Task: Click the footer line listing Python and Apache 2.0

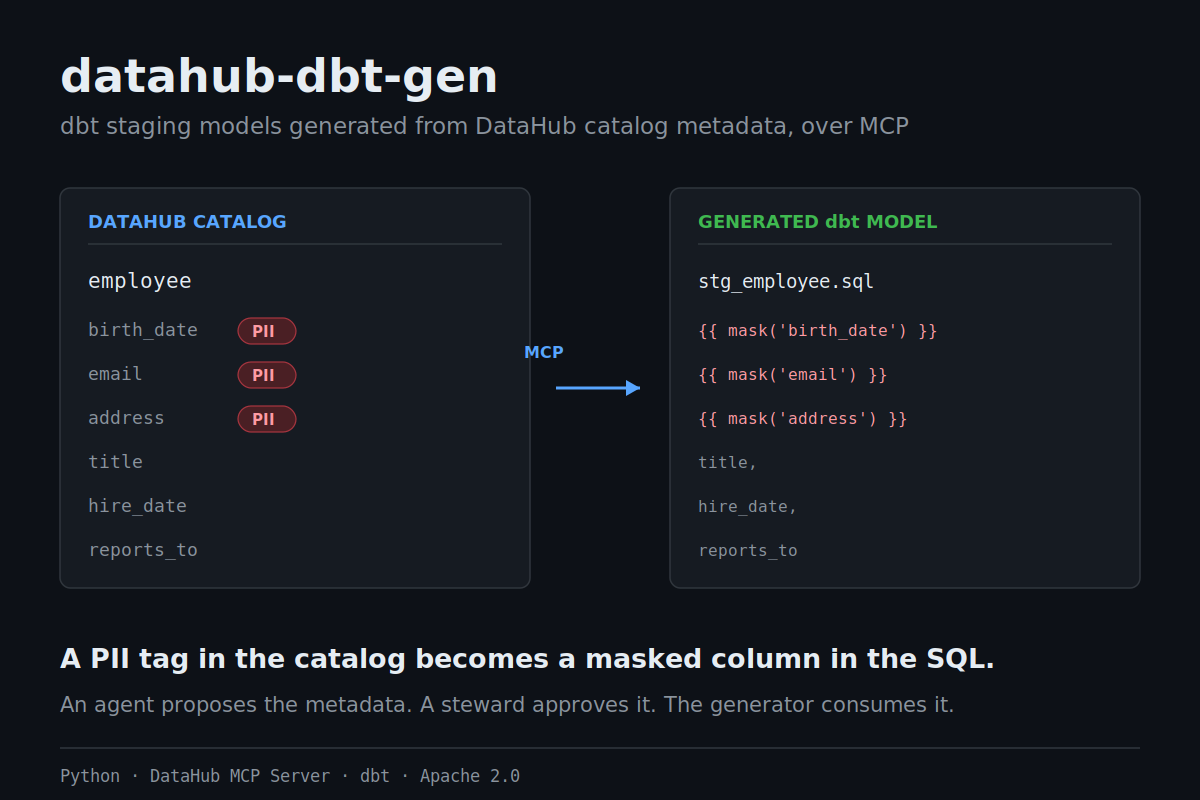Action: tap(290, 776)
